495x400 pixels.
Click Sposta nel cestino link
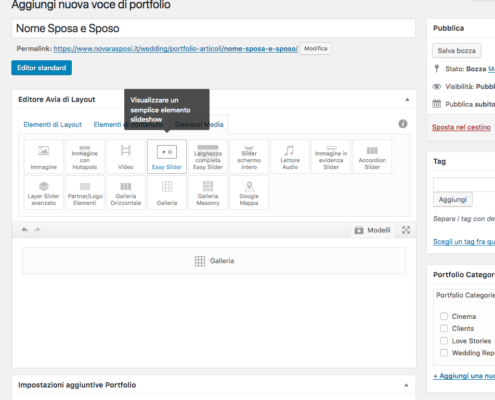tap(461, 127)
